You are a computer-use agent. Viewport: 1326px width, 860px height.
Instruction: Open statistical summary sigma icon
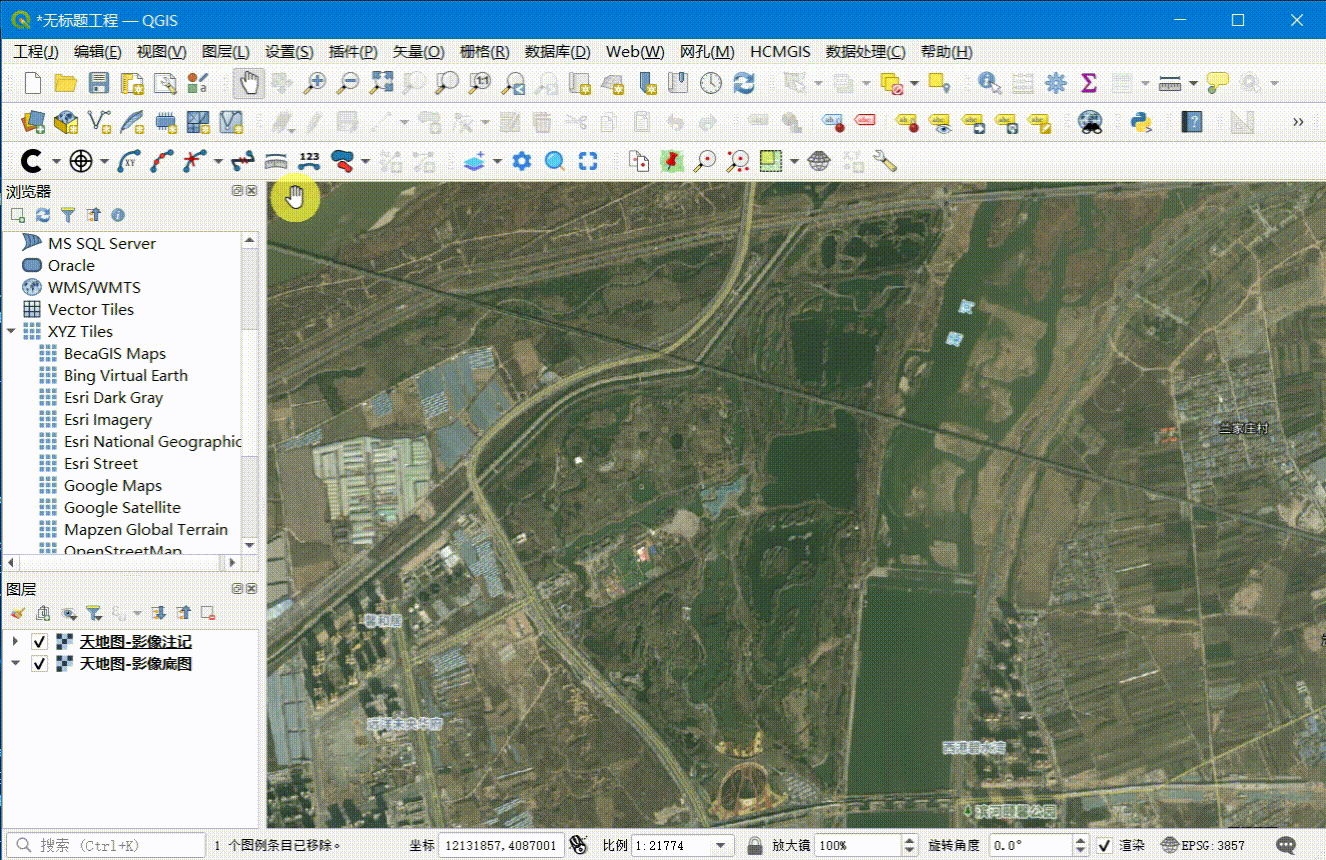1089,83
